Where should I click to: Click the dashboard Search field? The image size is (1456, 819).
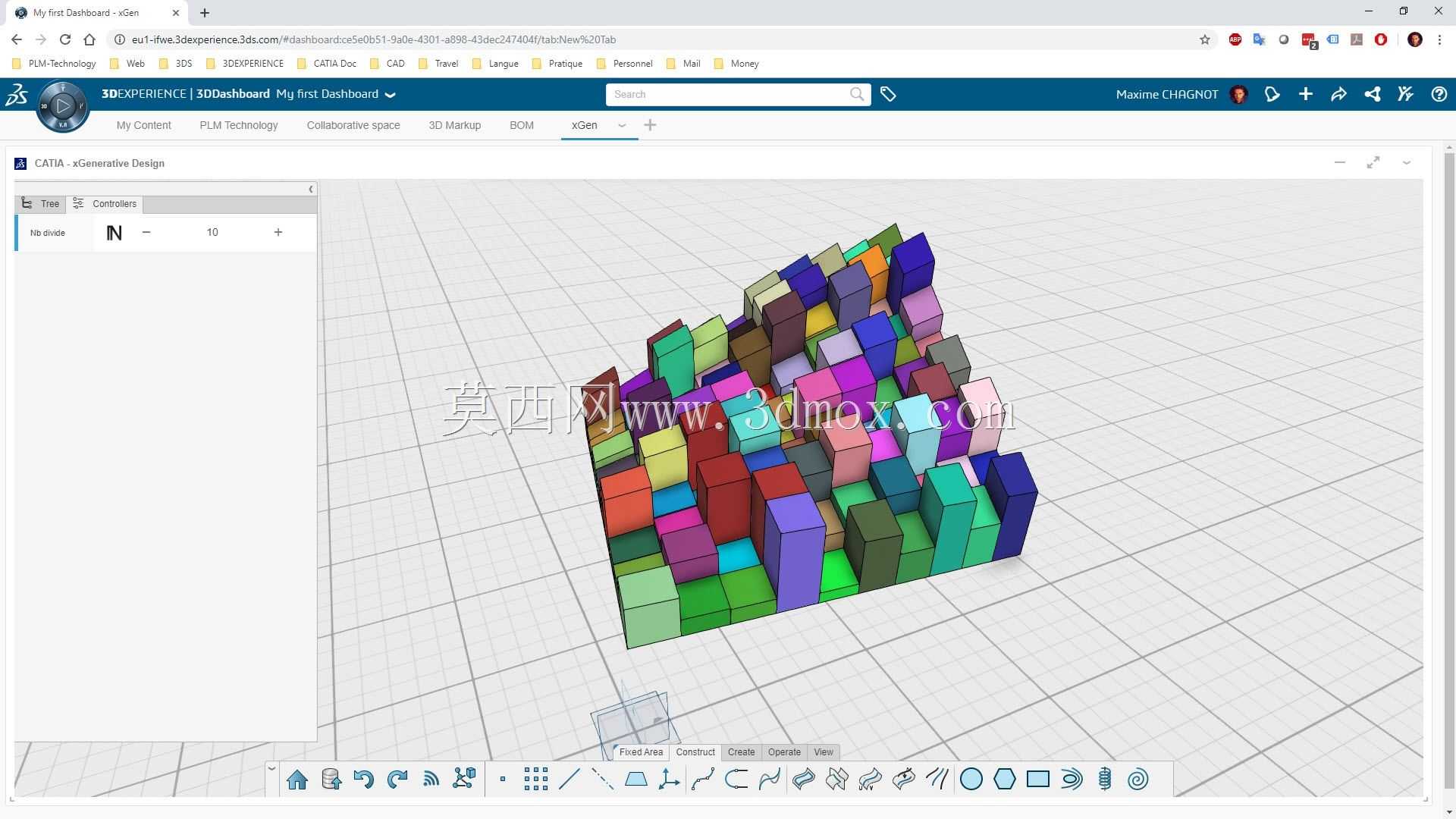(738, 94)
